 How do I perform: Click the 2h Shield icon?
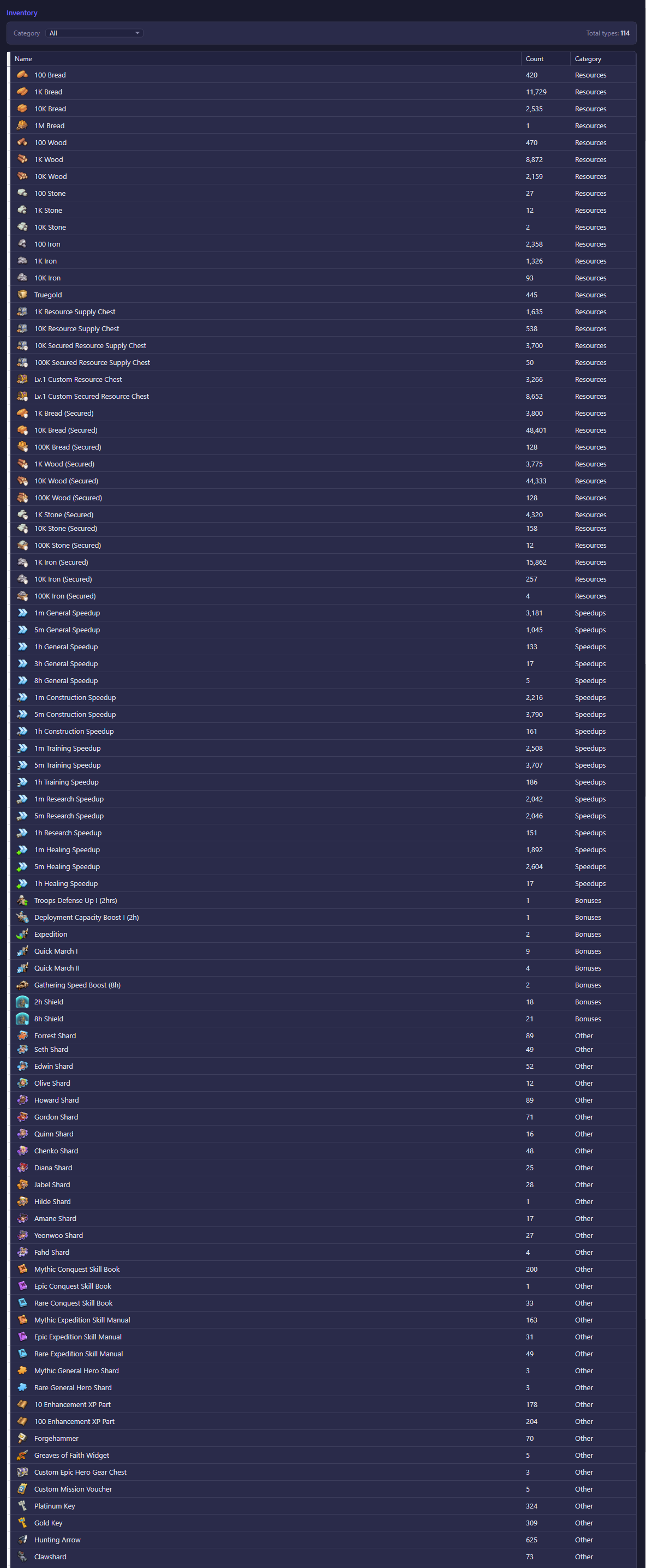[x=22, y=1003]
